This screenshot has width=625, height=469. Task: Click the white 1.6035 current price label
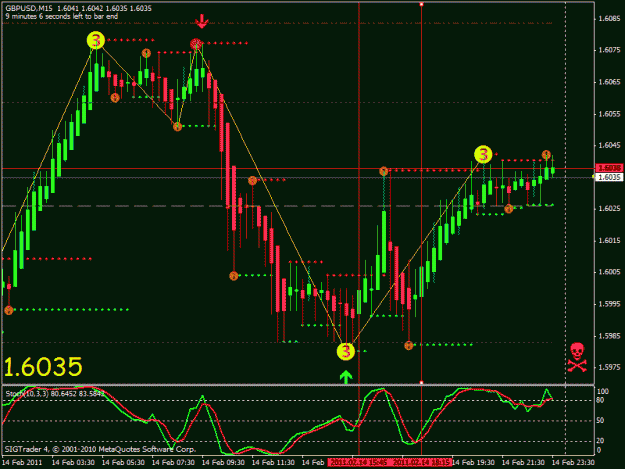tap(609, 177)
